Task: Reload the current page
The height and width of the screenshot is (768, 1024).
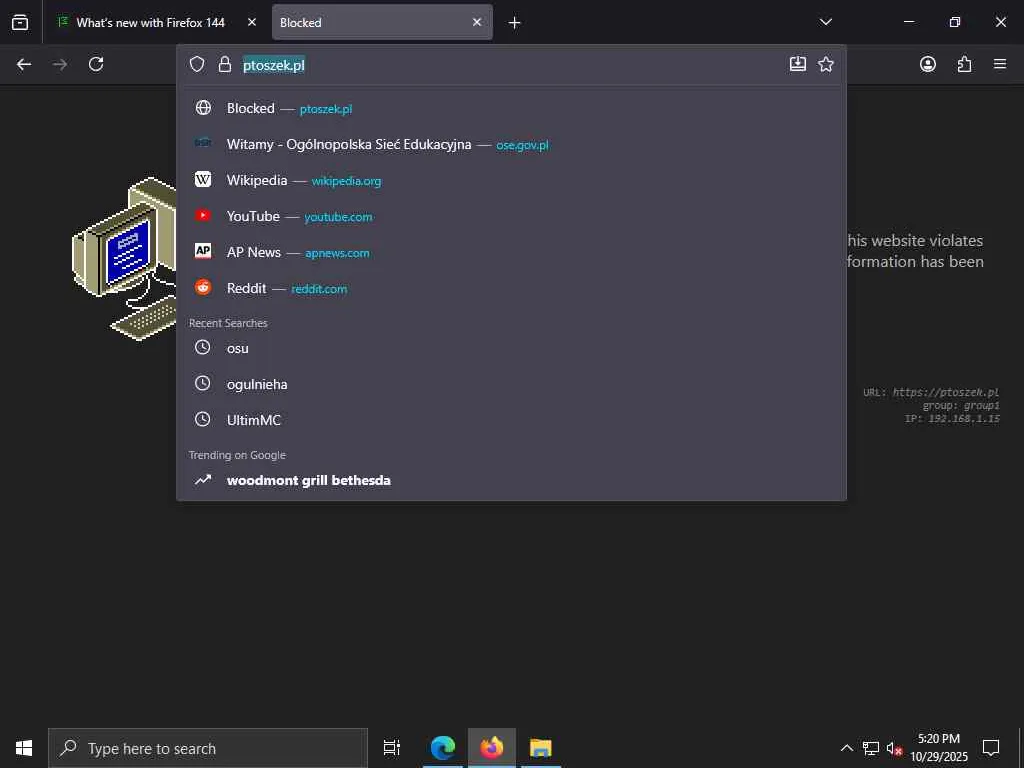Action: [x=96, y=64]
